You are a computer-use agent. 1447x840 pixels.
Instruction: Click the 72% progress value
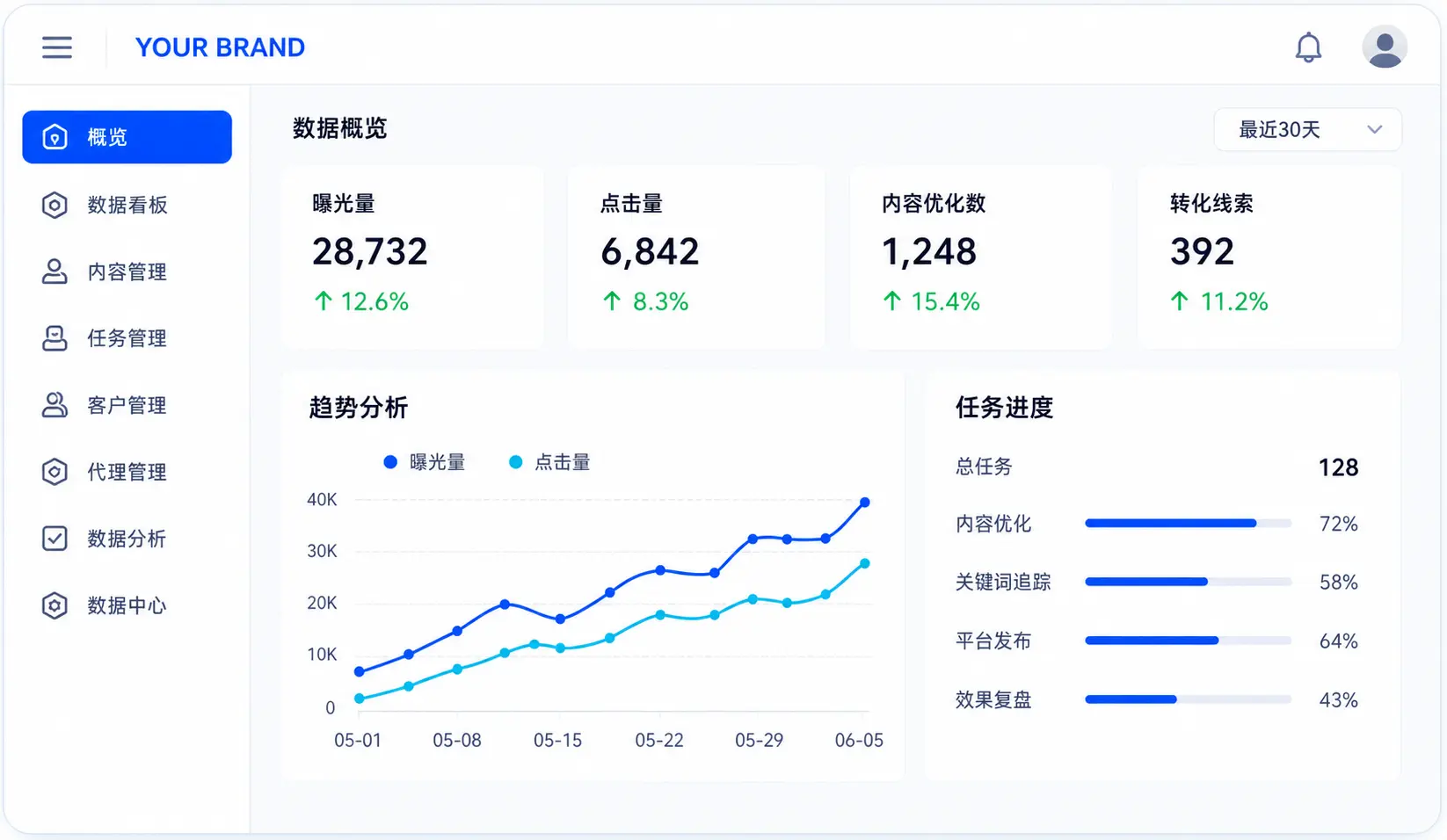click(1339, 525)
